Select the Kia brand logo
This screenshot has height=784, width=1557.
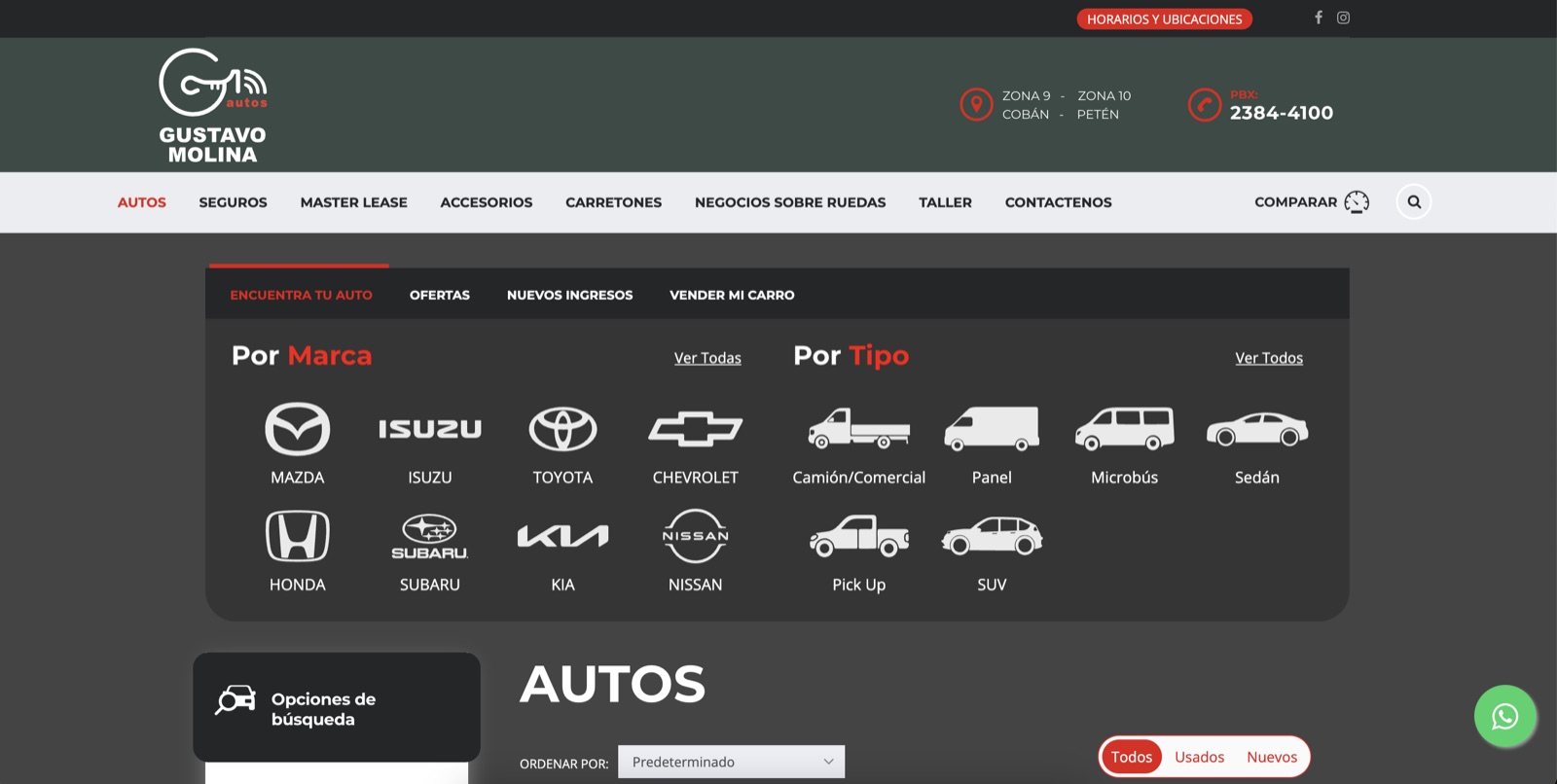click(562, 536)
